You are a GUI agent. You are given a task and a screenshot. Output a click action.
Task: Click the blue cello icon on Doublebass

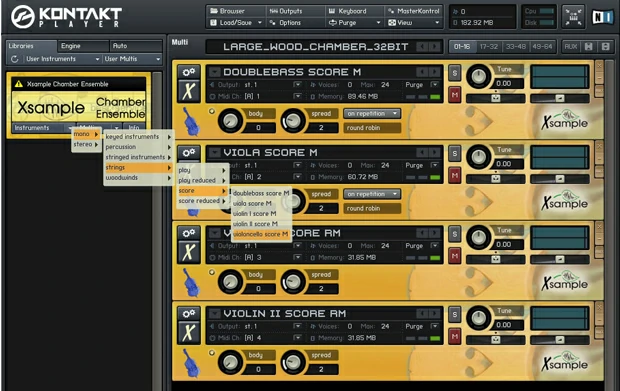click(x=192, y=122)
